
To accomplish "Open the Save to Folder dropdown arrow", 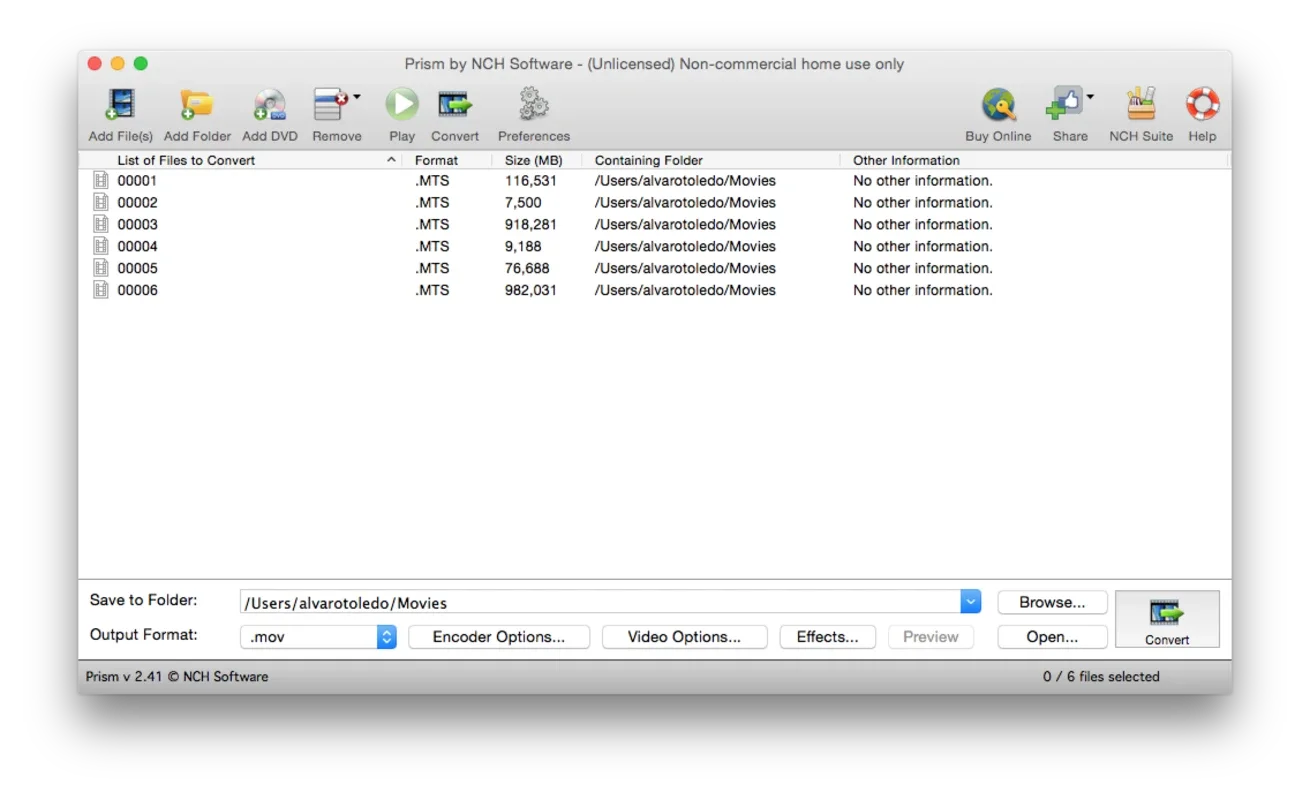I will tap(971, 602).
